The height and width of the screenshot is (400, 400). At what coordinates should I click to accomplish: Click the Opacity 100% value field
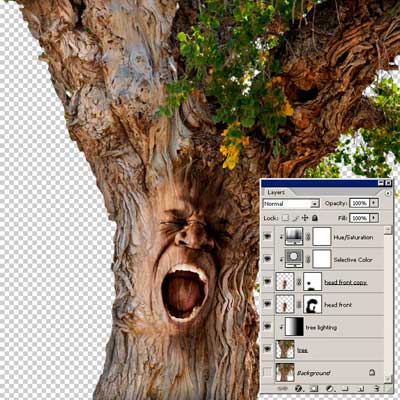[359, 203]
